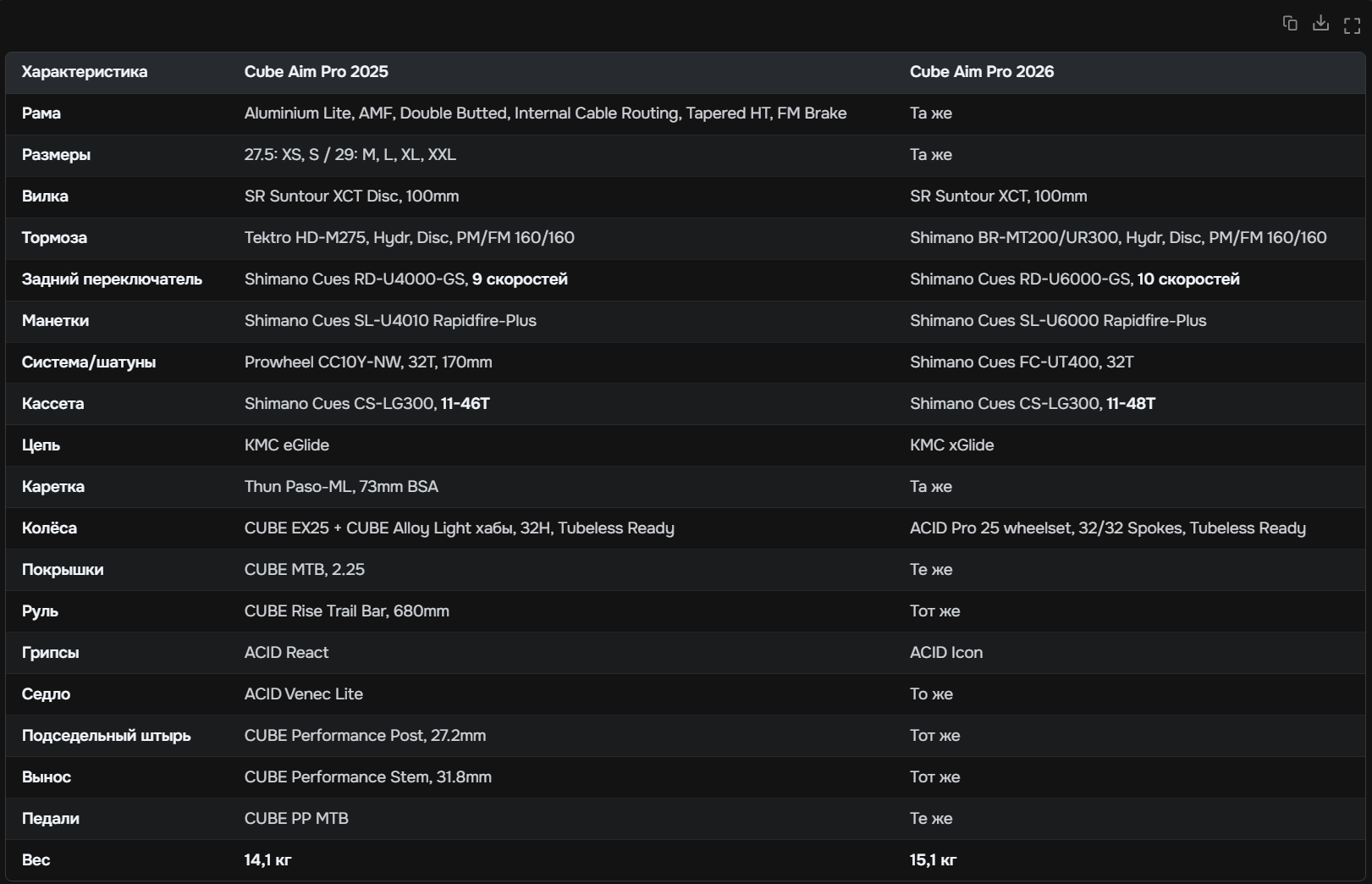Click the copy table icon
The image size is (1372, 884).
pos(1290,24)
